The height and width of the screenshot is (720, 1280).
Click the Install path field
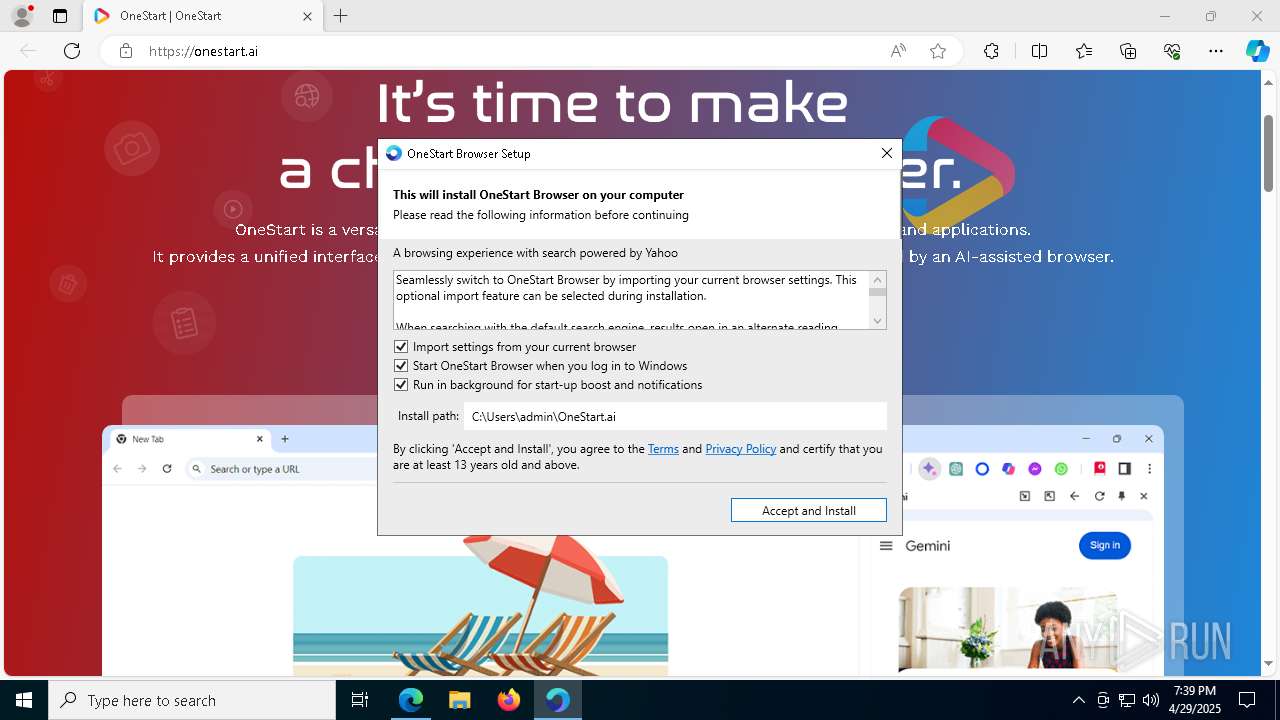click(675, 416)
